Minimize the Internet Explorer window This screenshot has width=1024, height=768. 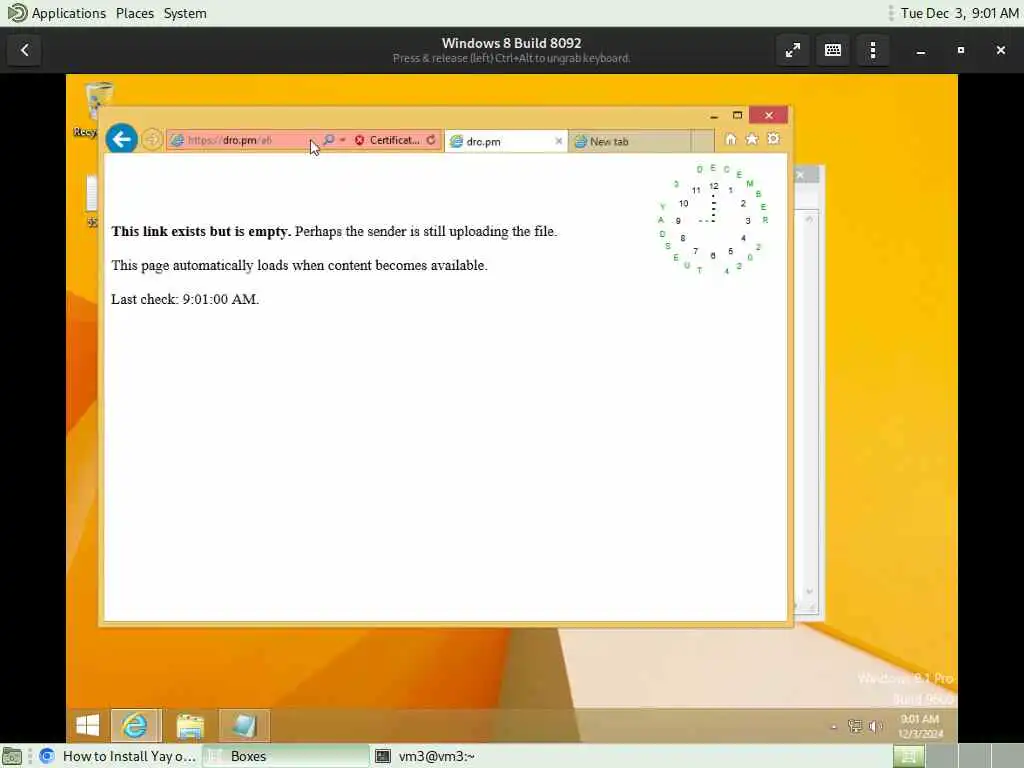tap(714, 116)
